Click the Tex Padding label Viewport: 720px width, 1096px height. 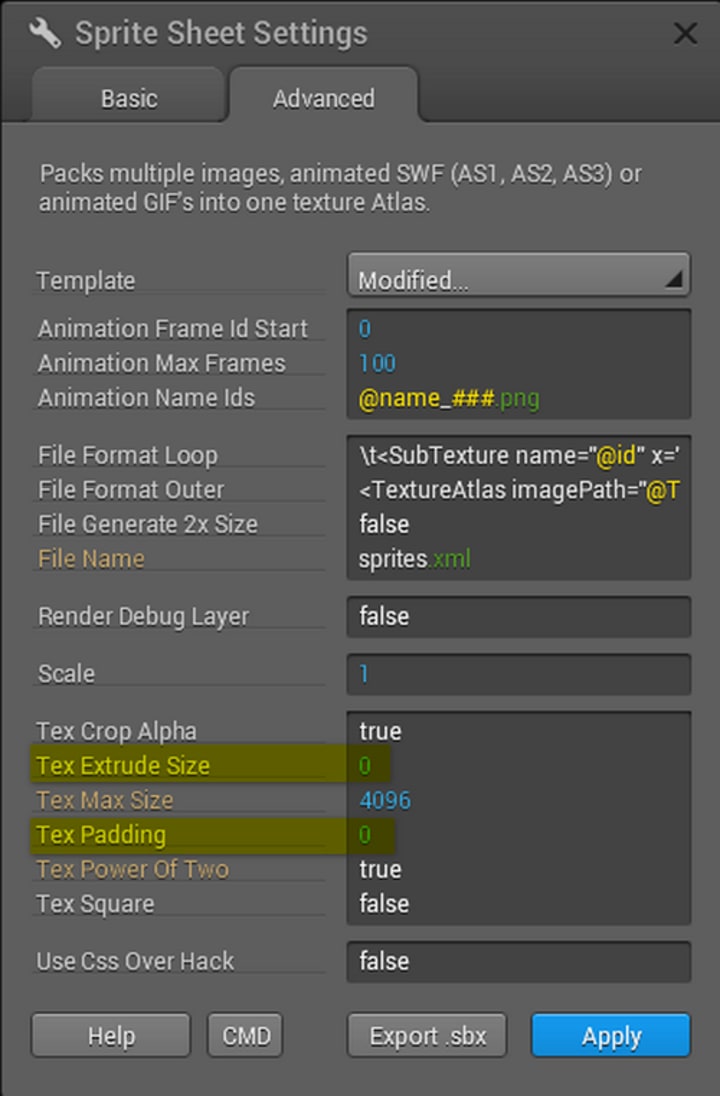pyautogui.click(x=101, y=835)
